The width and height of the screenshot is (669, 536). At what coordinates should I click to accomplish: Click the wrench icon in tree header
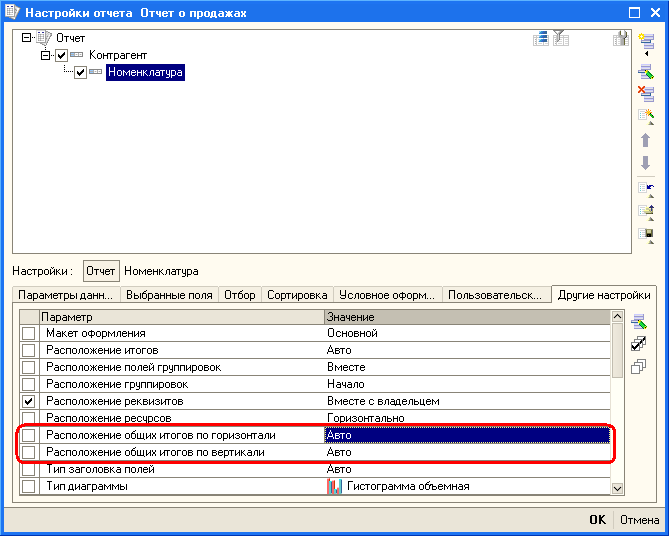click(620, 38)
